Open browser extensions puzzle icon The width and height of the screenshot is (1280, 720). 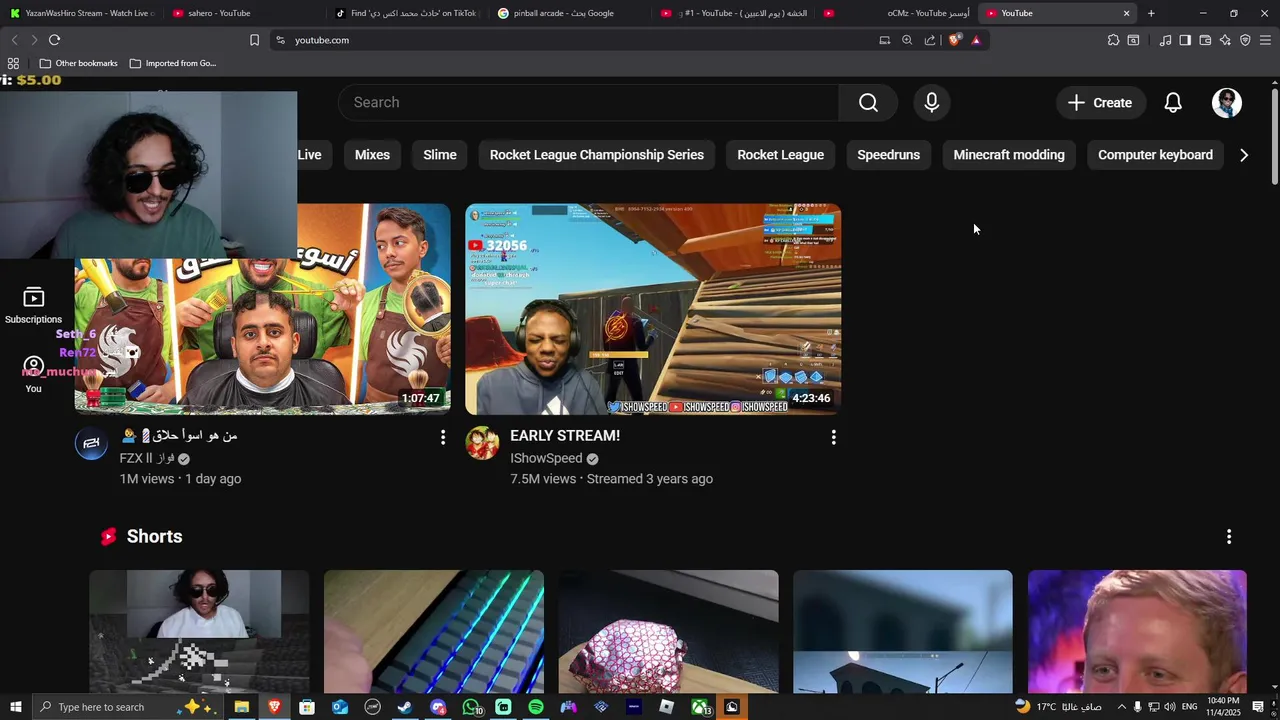pyautogui.click(x=1113, y=40)
